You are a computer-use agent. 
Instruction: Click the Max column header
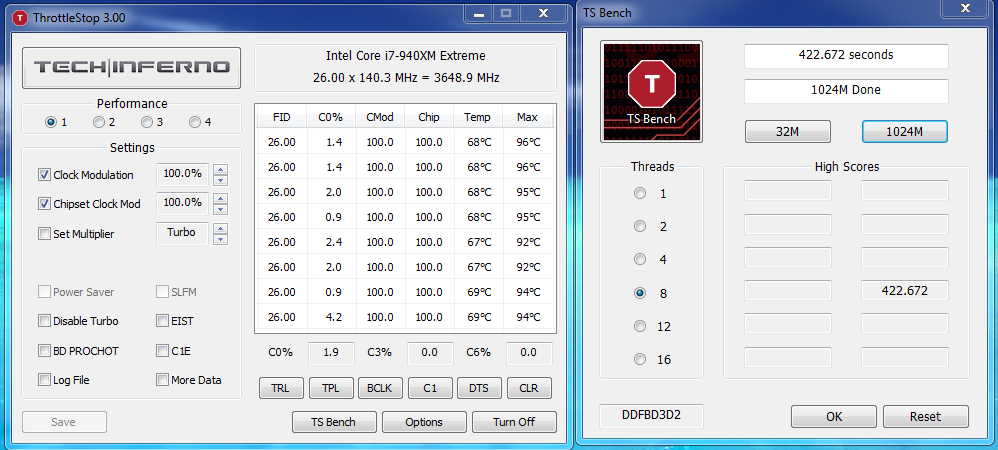tap(528, 117)
